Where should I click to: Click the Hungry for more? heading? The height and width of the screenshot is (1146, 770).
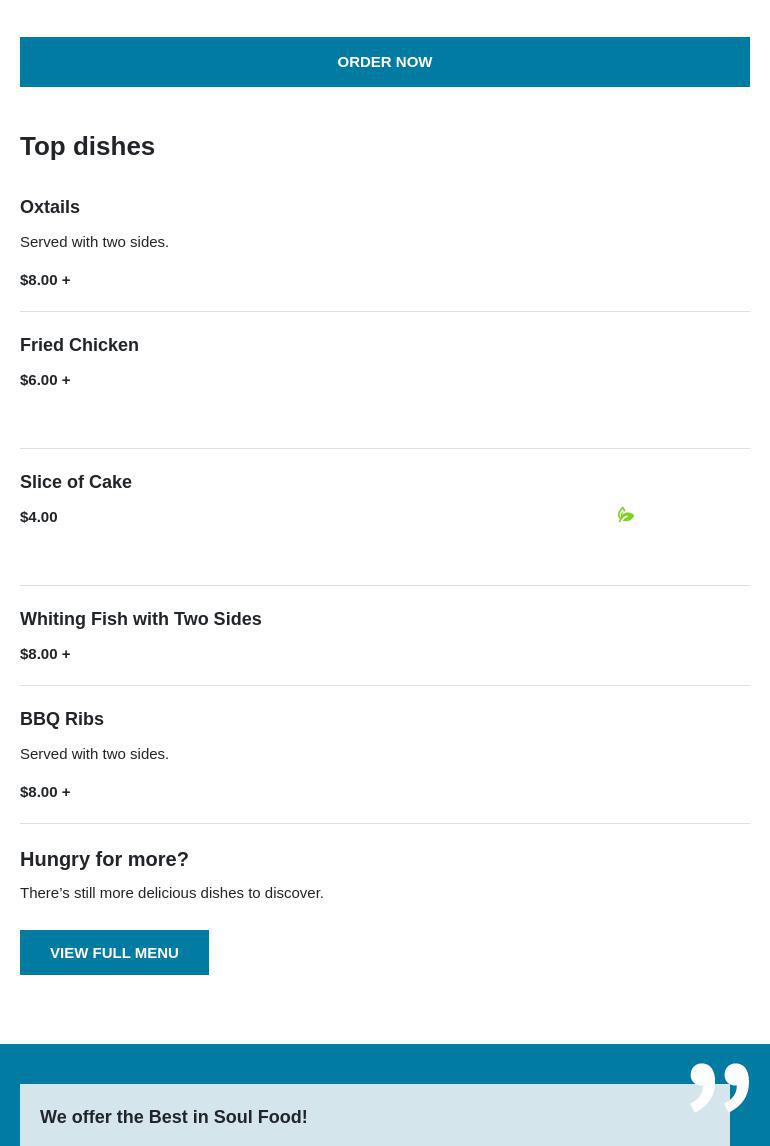pos(104,859)
